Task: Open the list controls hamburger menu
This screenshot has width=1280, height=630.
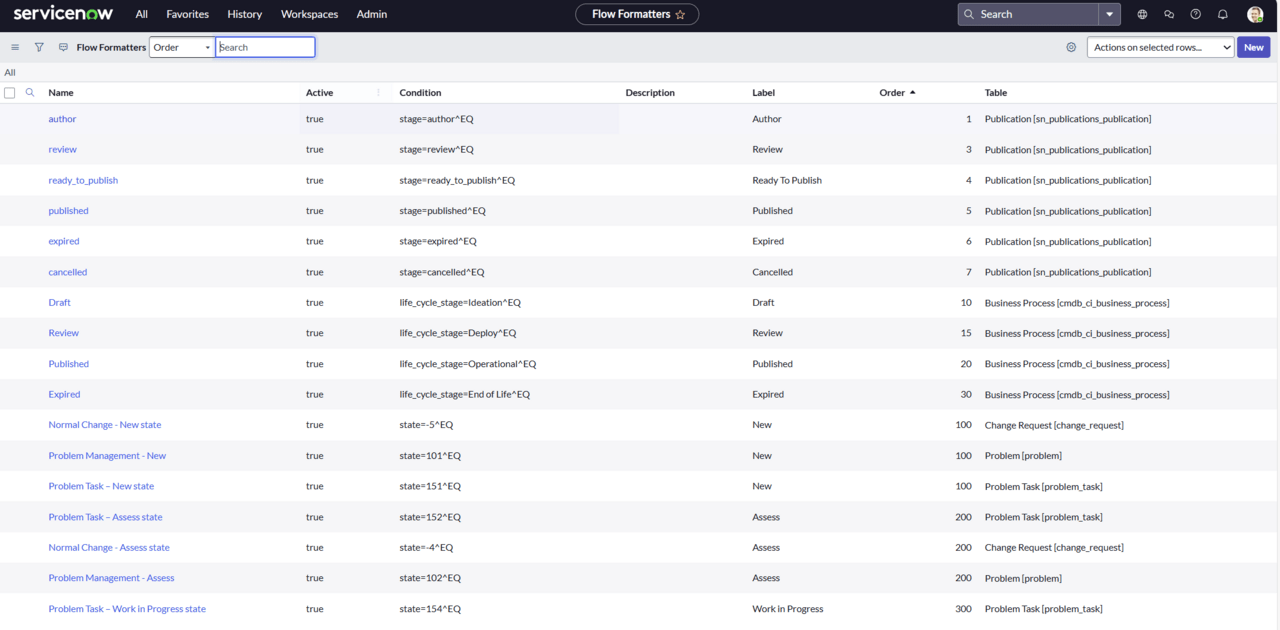Action: pos(15,47)
